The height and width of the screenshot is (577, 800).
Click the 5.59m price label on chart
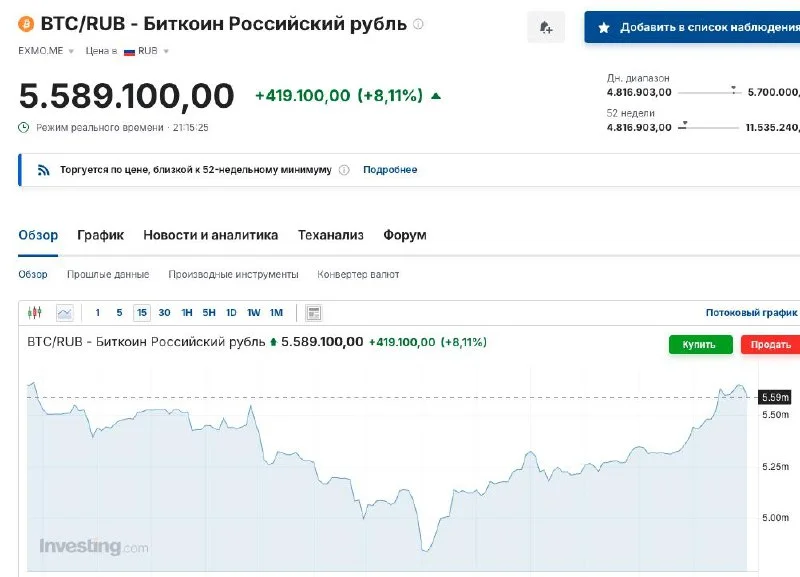pyautogui.click(x=775, y=398)
